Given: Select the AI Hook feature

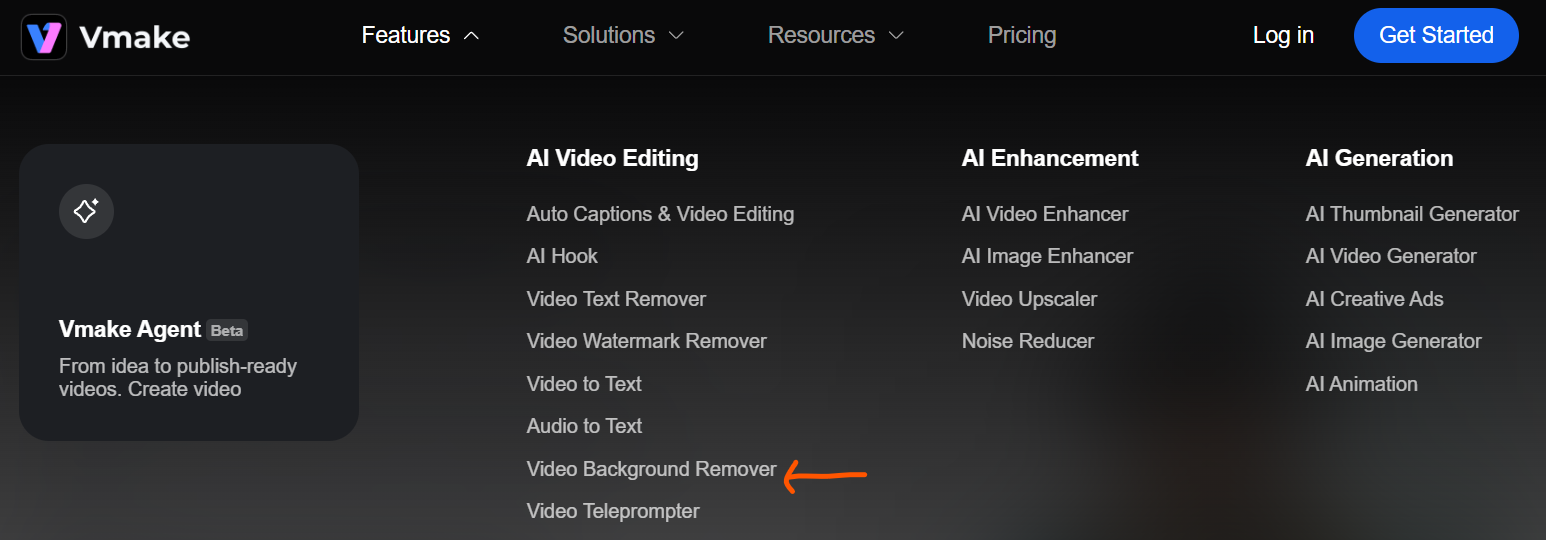Looking at the screenshot, I should tap(562, 256).
